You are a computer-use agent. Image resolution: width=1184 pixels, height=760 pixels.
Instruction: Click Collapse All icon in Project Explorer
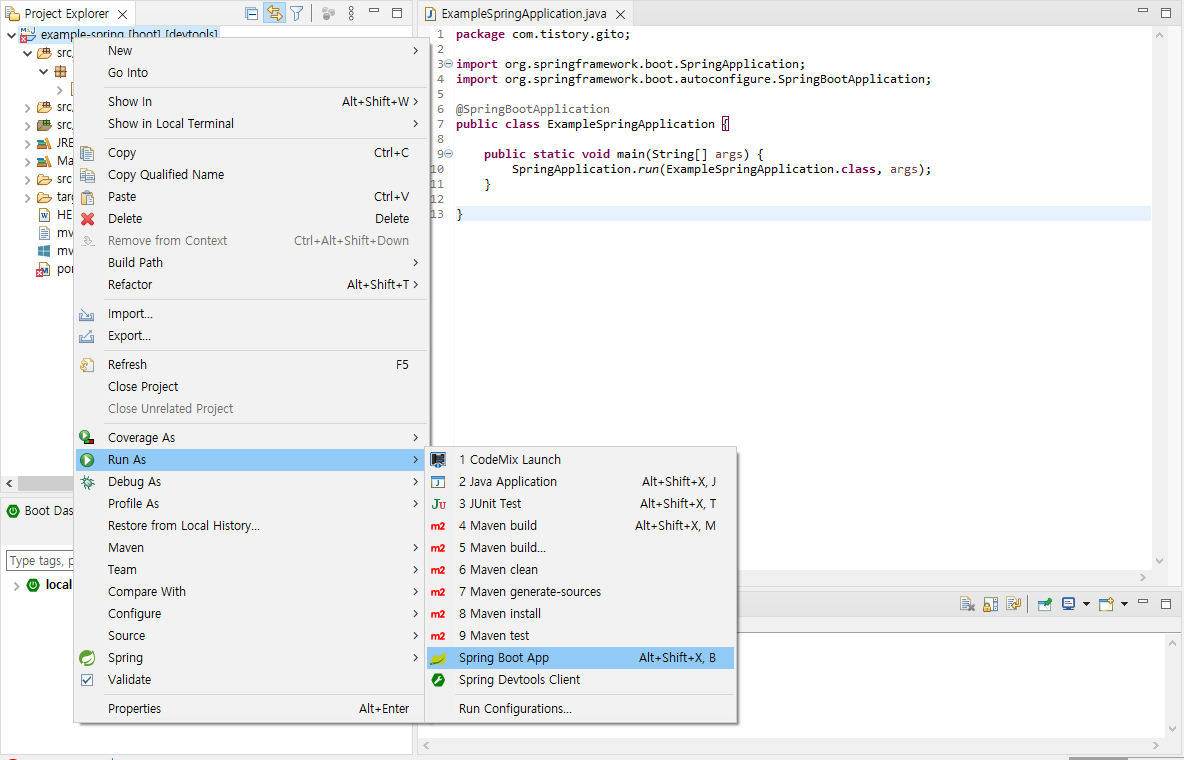point(252,14)
